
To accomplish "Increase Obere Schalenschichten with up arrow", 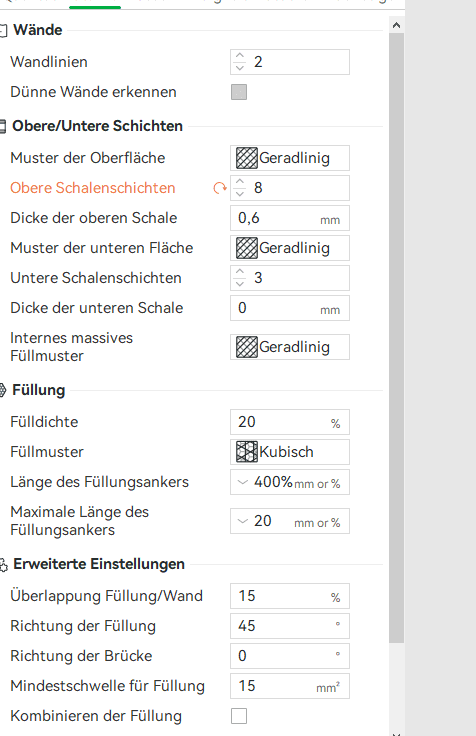I will [240, 182].
